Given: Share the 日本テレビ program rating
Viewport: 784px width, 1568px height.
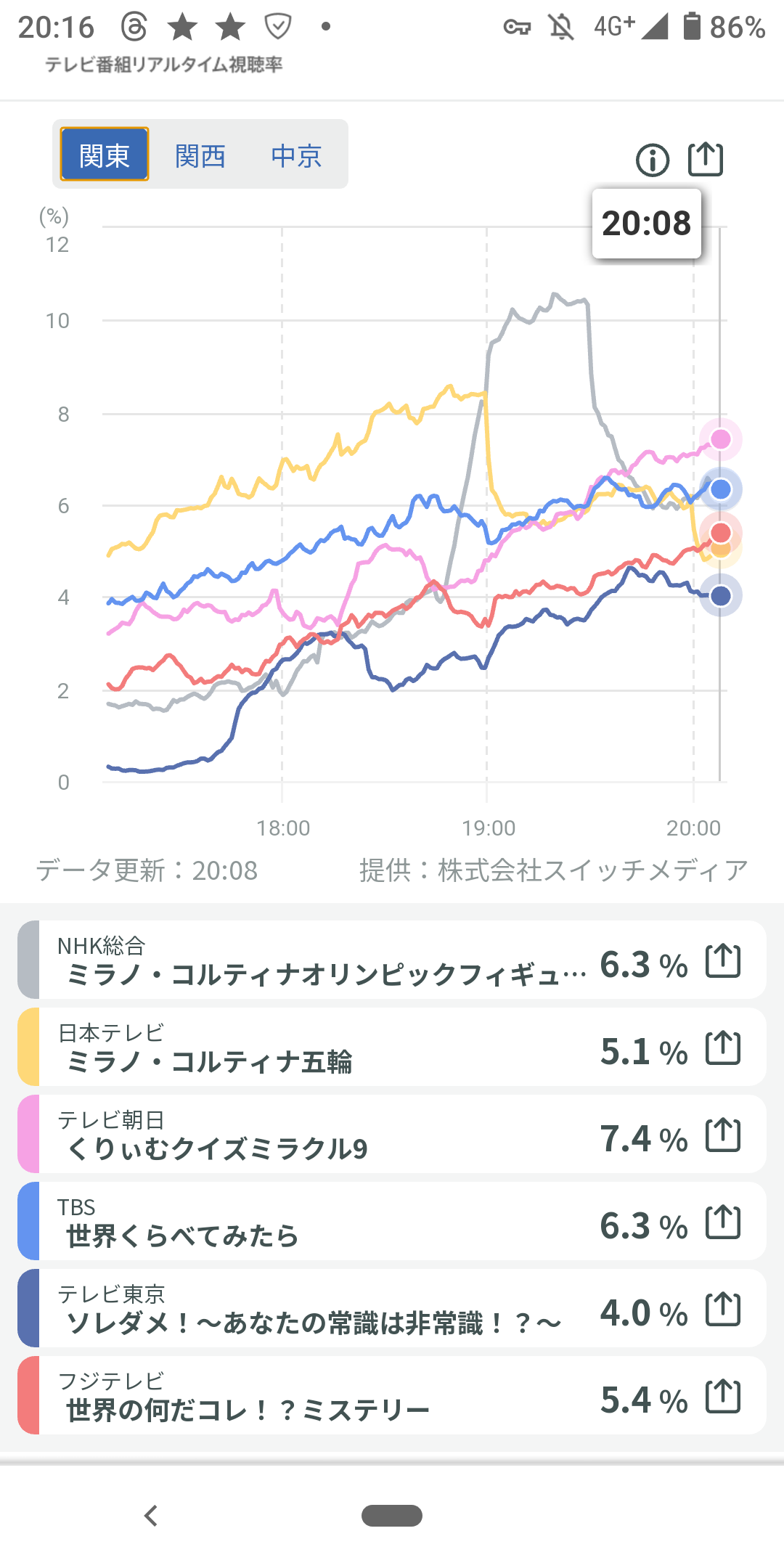Looking at the screenshot, I should coord(723,1048).
